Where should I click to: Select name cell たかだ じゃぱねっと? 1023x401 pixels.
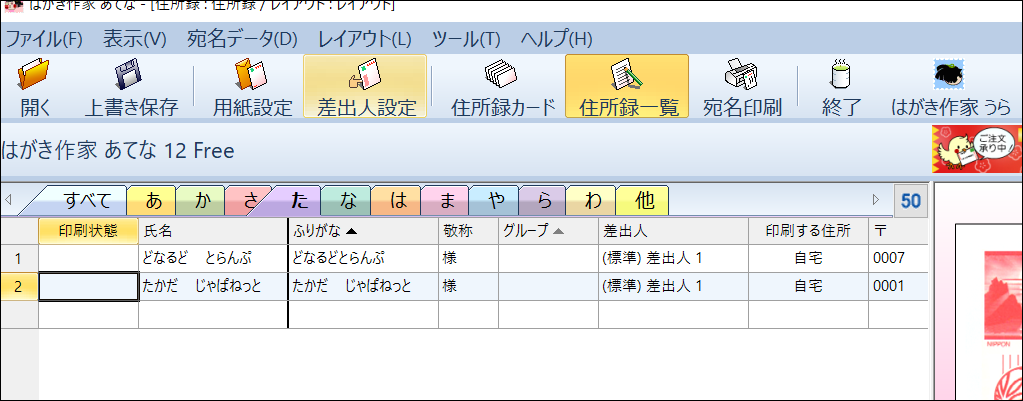[213, 286]
